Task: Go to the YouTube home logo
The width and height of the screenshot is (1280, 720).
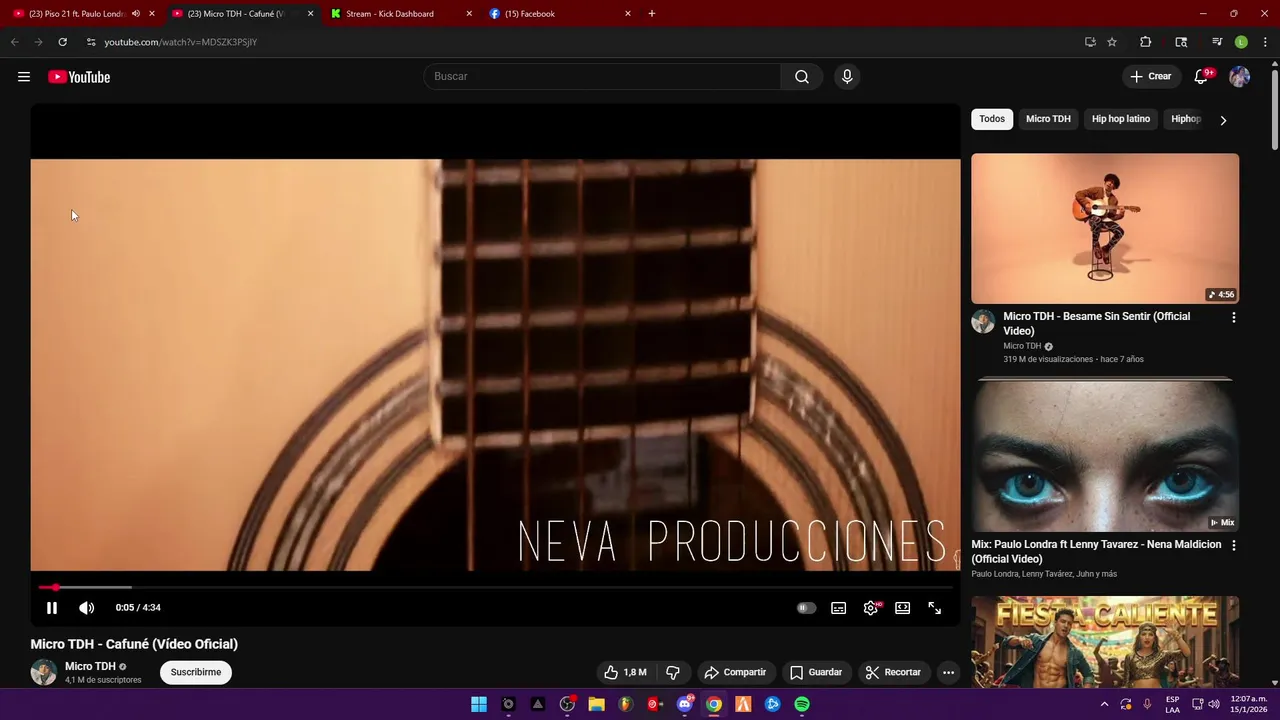Action: click(x=79, y=77)
